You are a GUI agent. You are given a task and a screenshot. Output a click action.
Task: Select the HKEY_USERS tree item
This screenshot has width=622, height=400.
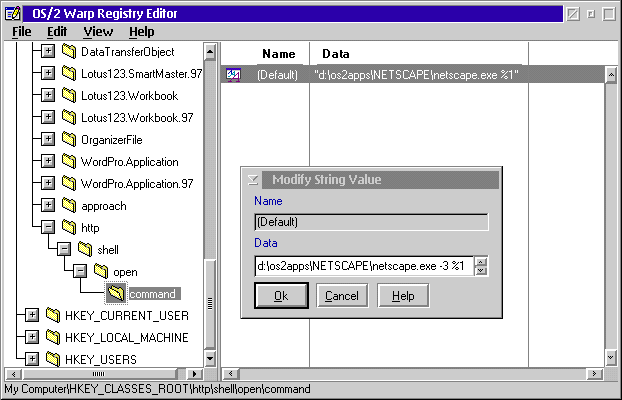pos(101,359)
